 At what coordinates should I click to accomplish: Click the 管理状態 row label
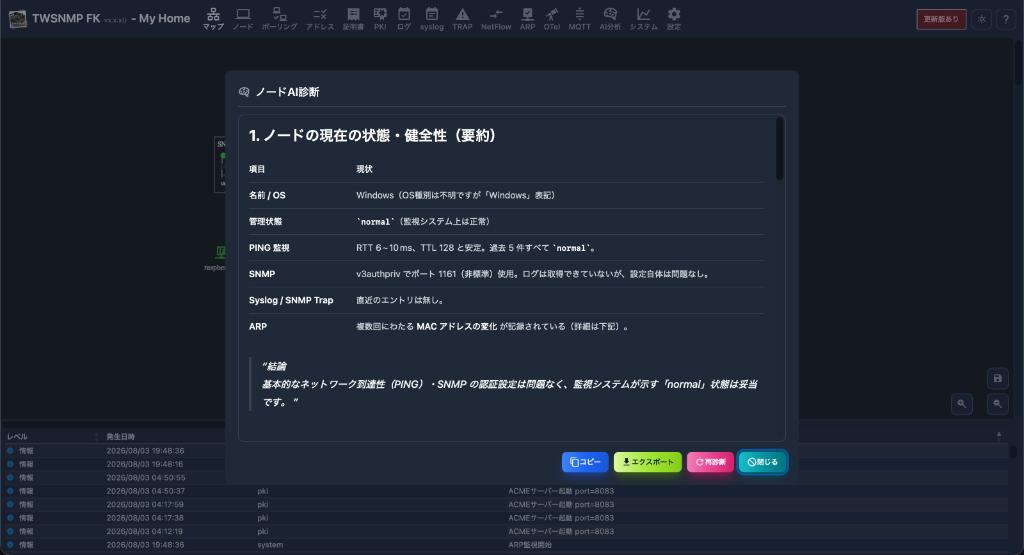pos(265,221)
